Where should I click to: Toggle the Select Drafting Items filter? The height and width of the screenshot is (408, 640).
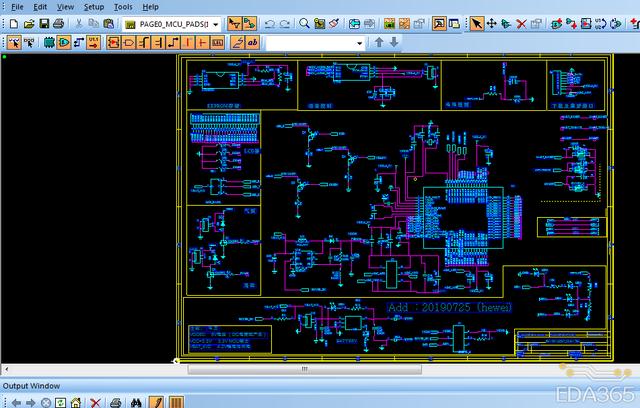point(238,42)
